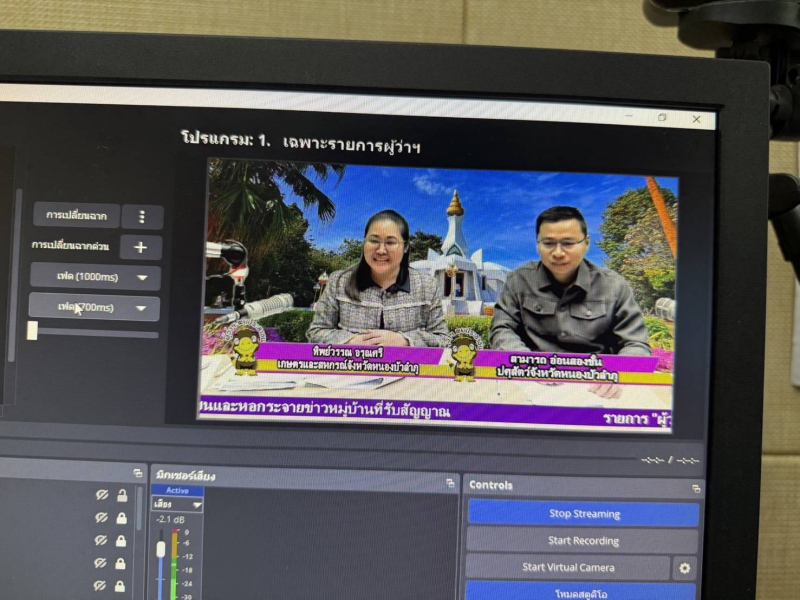800x600 pixels.
Task: Pop out the Controls dock panel
Action: pyautogui.click(x=695, y=488)
